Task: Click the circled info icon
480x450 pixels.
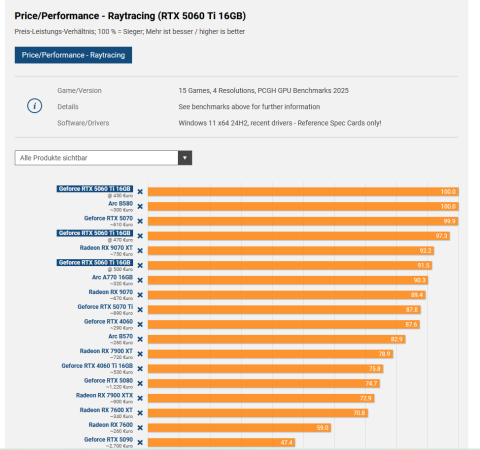Action: tap(34, 106)
